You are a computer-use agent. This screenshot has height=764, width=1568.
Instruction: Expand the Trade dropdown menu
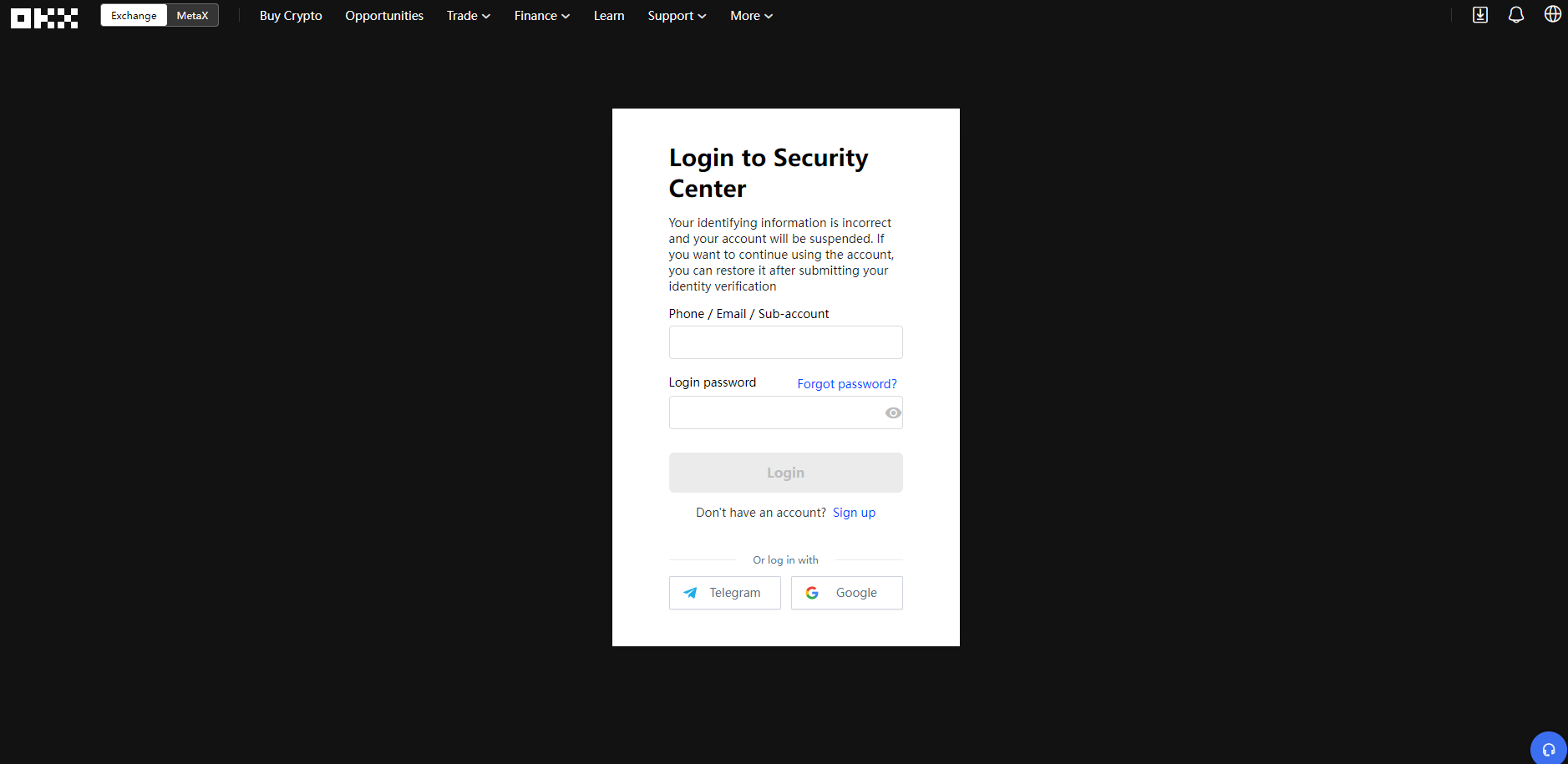coord(468,16)
